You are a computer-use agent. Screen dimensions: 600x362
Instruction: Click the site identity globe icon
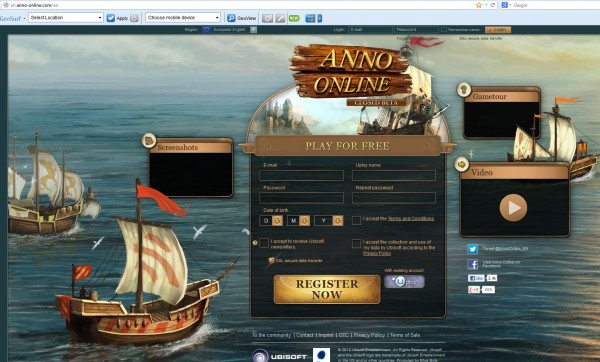tap(6, 5)
